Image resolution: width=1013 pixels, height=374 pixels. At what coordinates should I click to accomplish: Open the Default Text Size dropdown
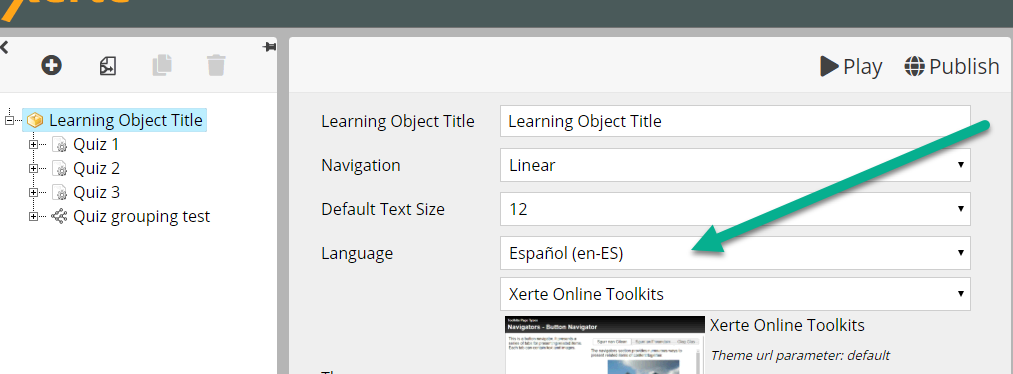pyautogui.click(x=735, y=209)
